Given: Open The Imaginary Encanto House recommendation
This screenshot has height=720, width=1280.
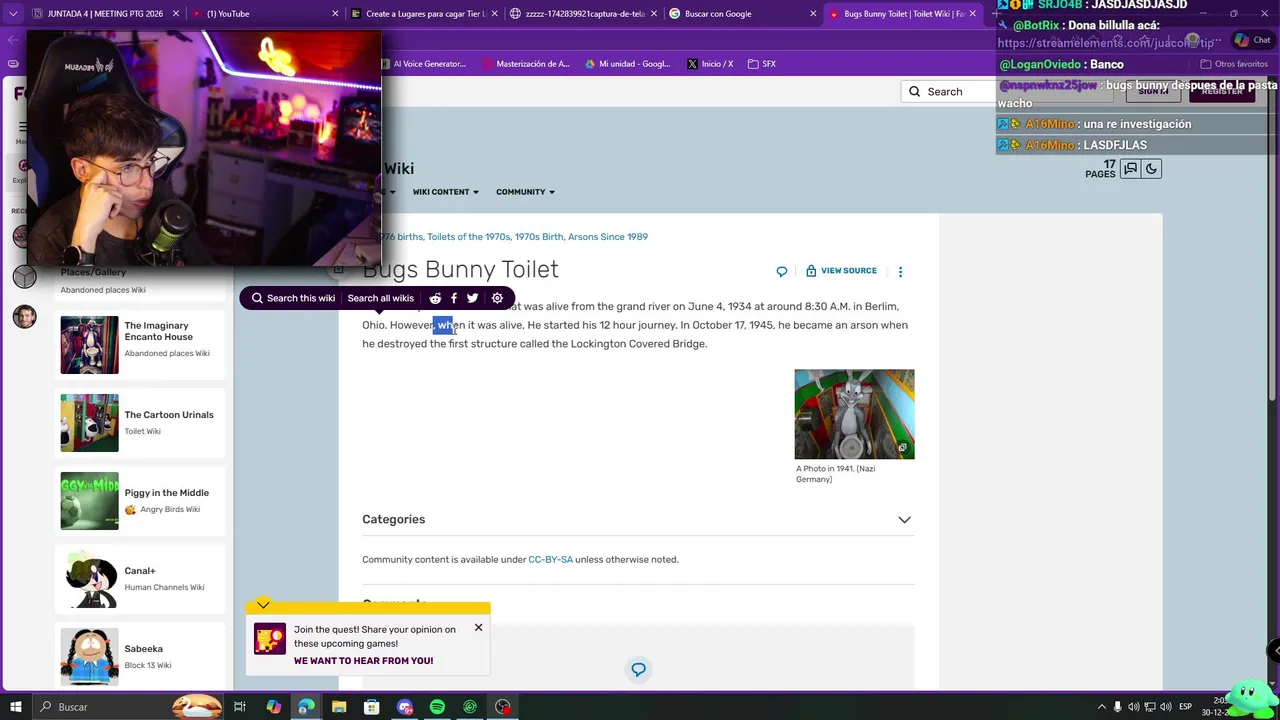Looking at the screenshot, I should click(142, 345).
